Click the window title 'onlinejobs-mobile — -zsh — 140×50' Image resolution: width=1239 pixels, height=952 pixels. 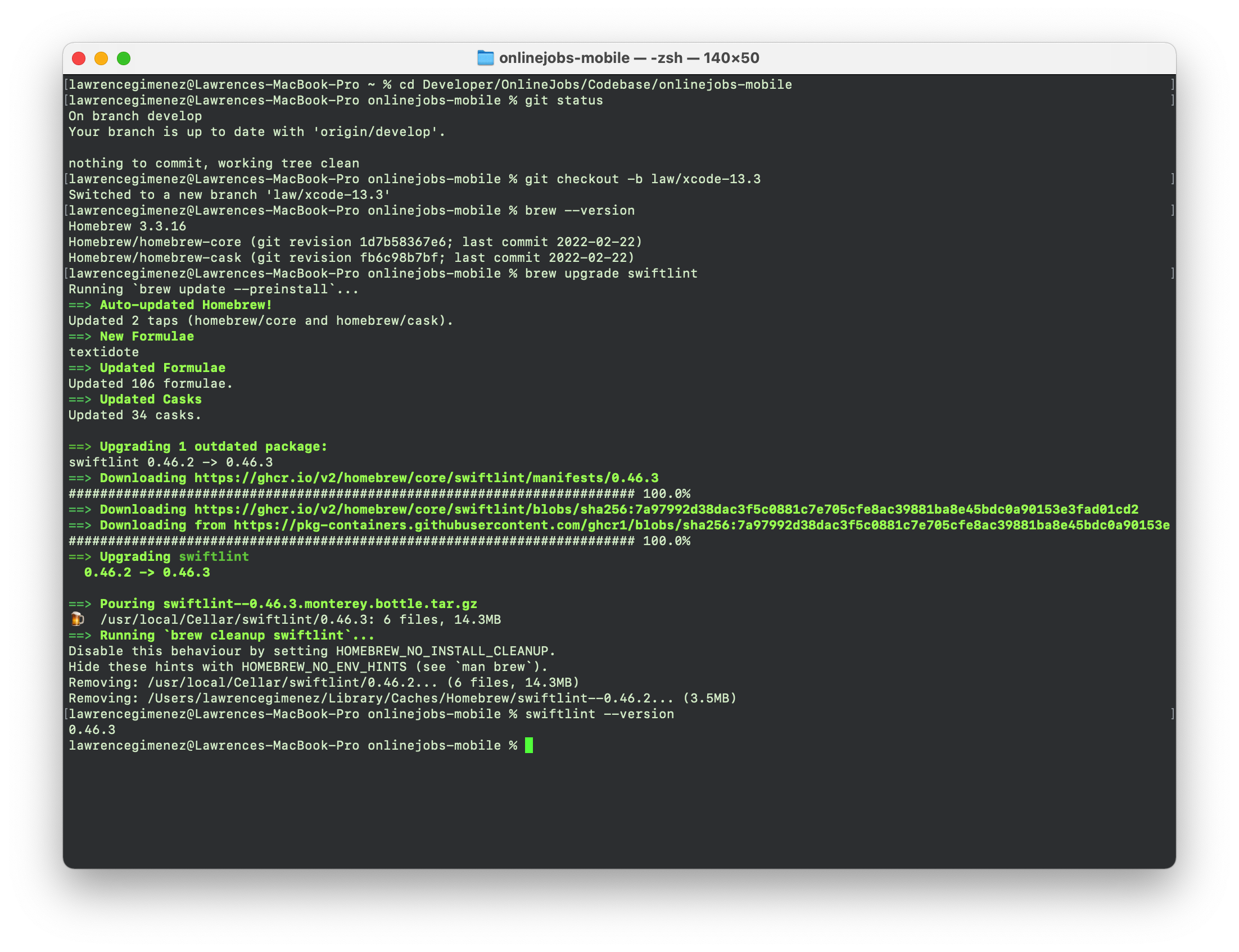[x=629, y=58]
